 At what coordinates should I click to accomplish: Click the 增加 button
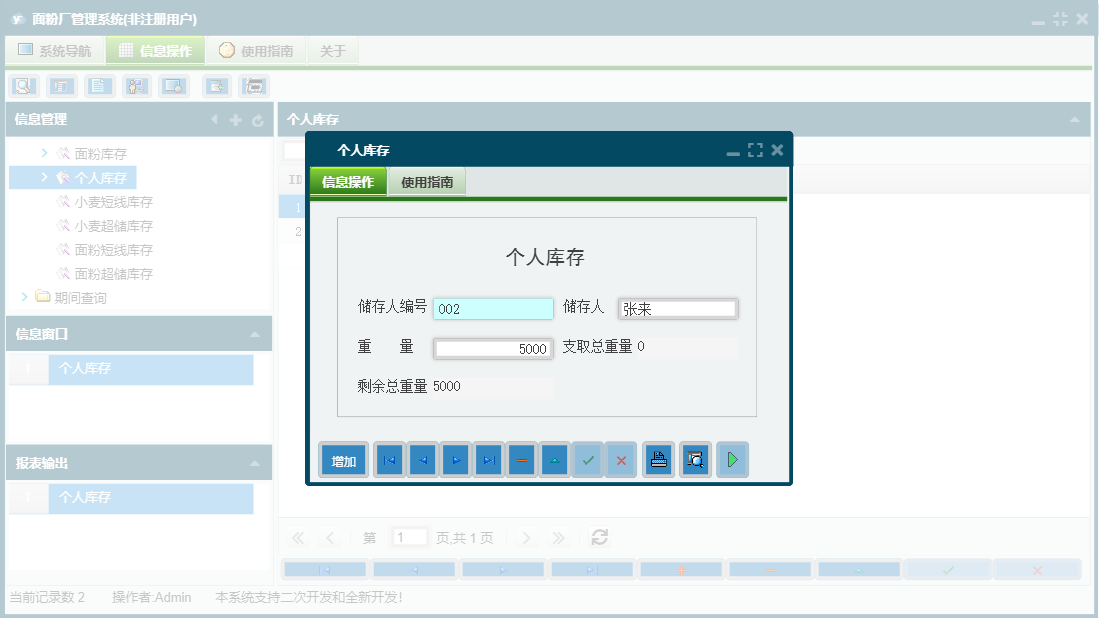coord(343,459)
